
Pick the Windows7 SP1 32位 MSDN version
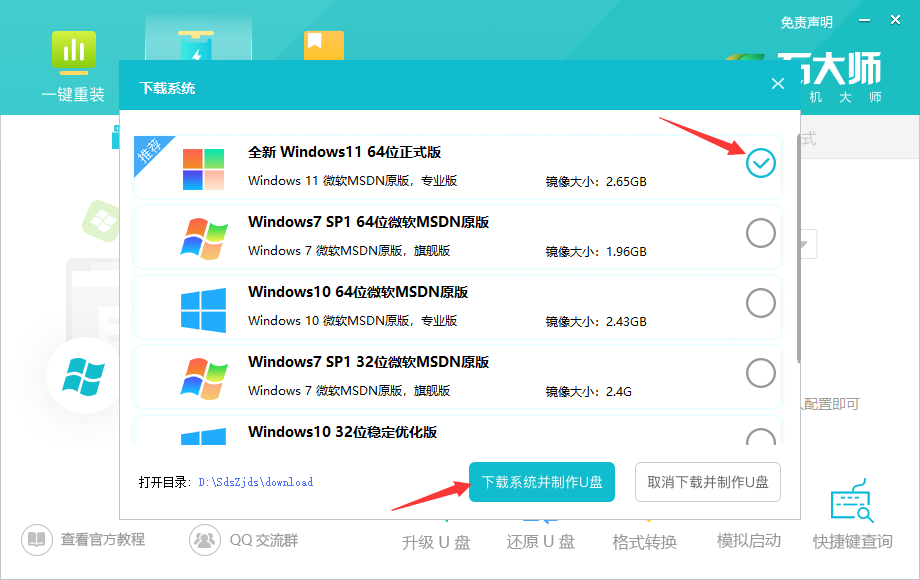coord(761,372)
